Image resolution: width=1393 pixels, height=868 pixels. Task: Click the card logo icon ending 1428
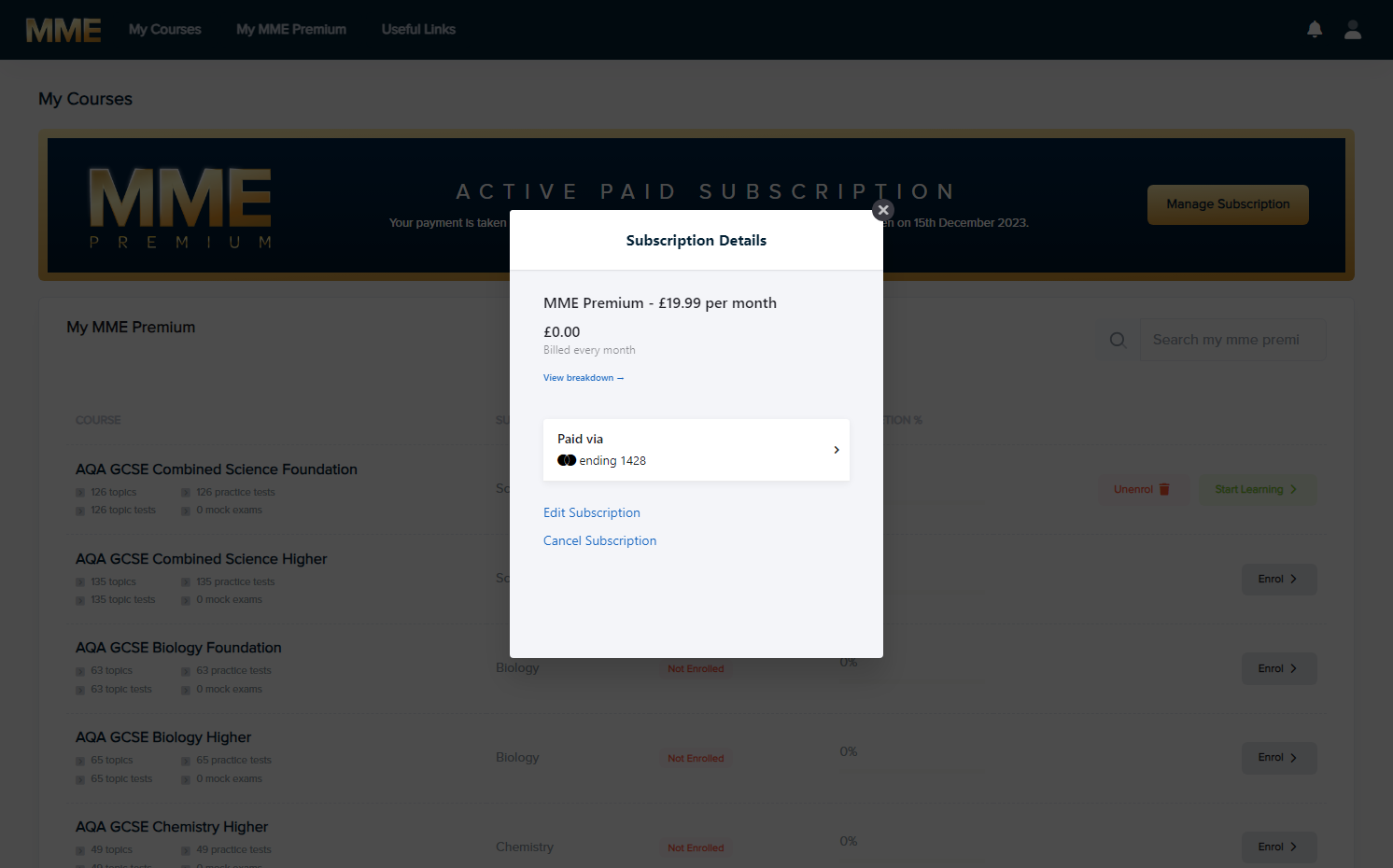567,460
